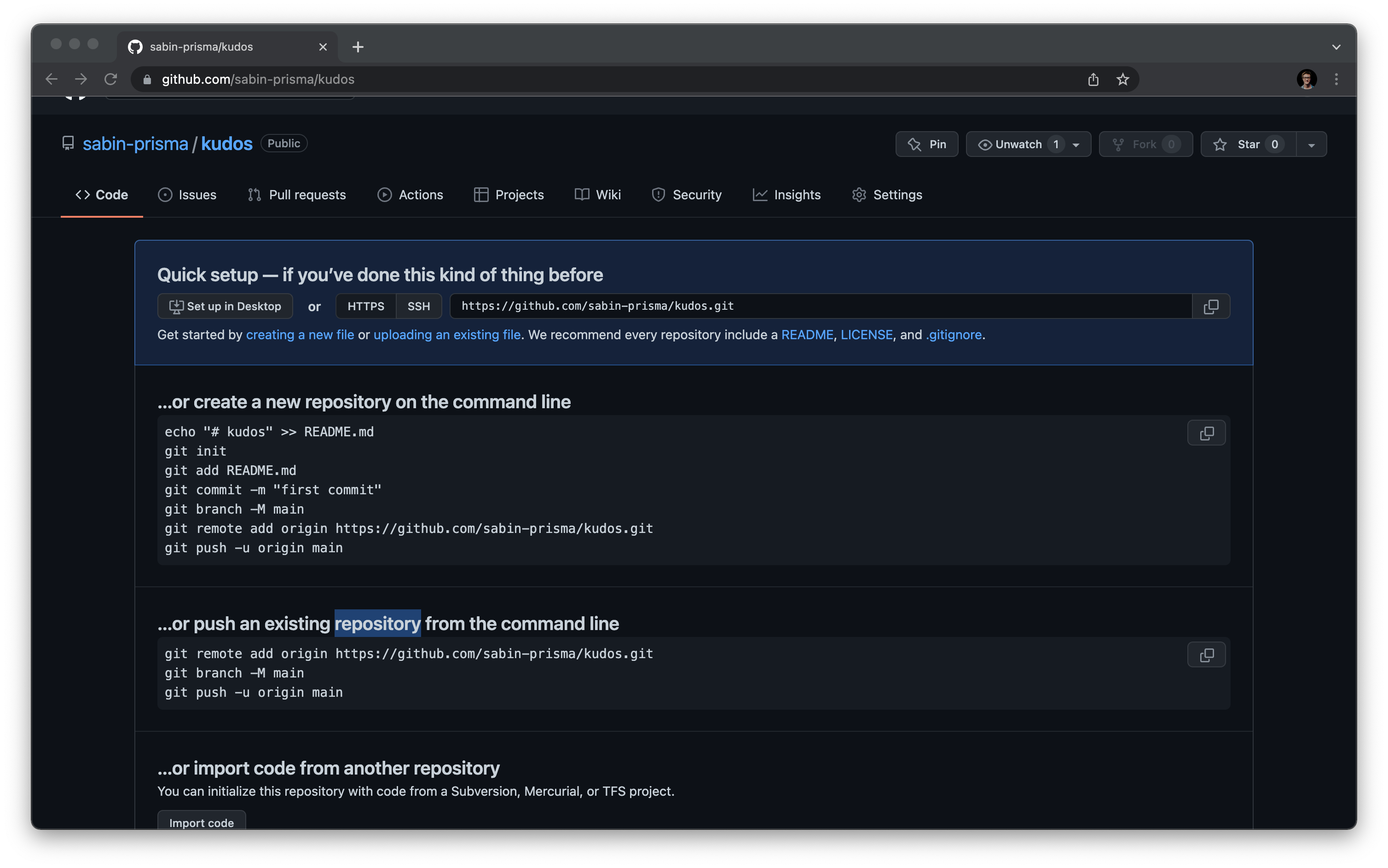Select the HTTPS protocol option
1388x868 pixels.
[366, 307]
